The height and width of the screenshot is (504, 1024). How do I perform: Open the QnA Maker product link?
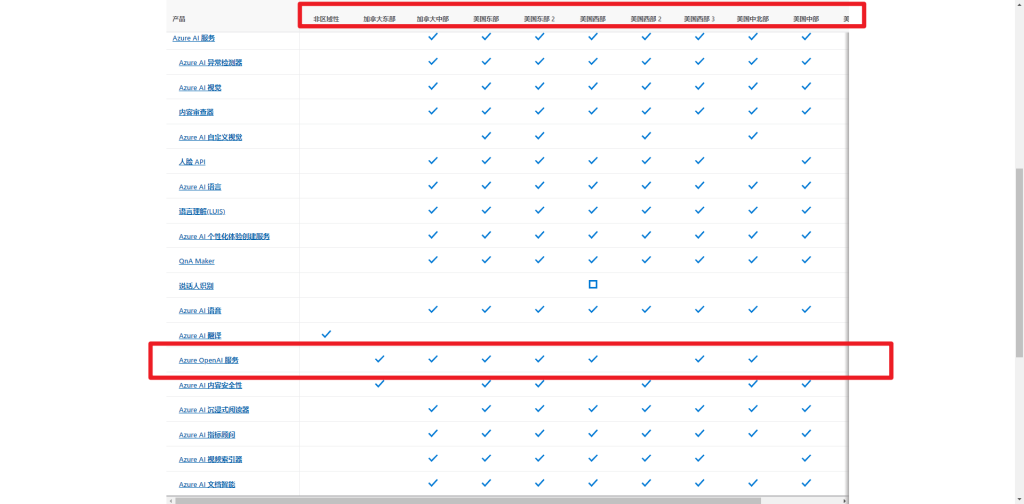(x=197, y=261)
